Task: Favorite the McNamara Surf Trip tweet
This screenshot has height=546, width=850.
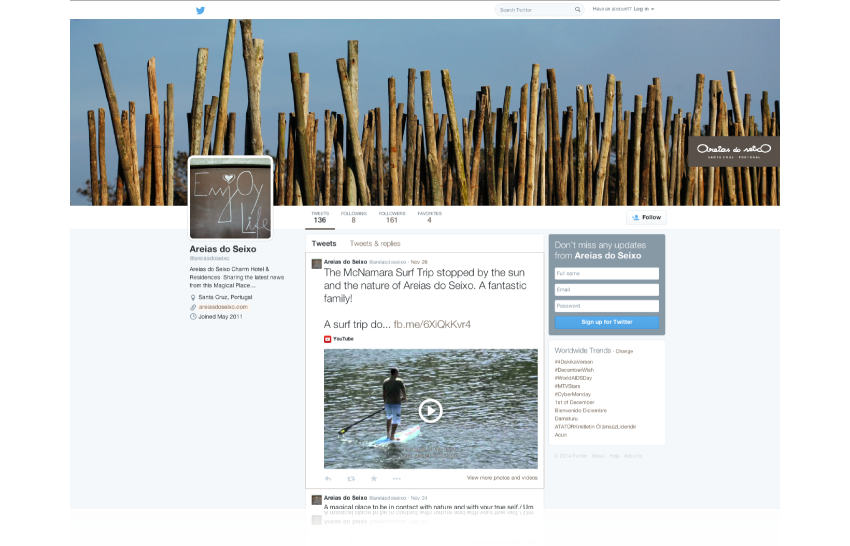Action: coord(374,478)
